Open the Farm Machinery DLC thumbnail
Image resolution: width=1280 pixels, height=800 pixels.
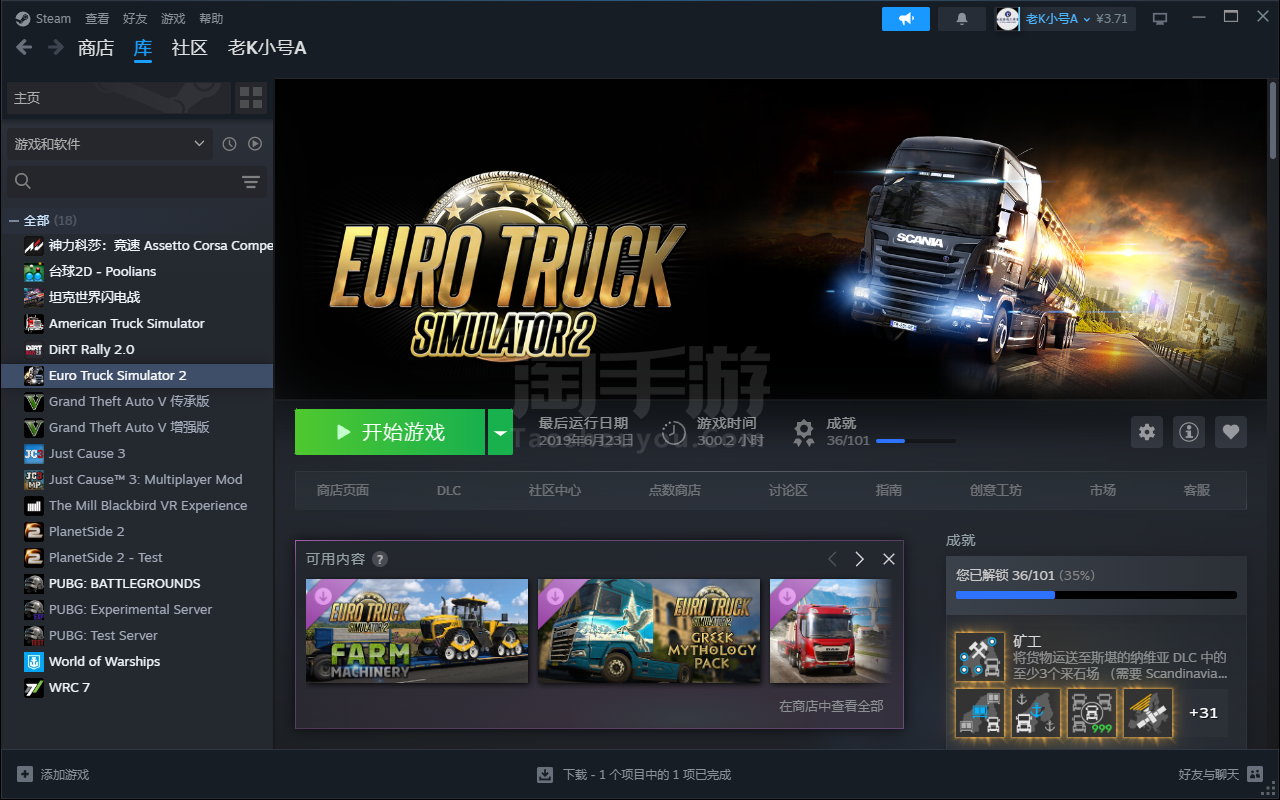417,631
